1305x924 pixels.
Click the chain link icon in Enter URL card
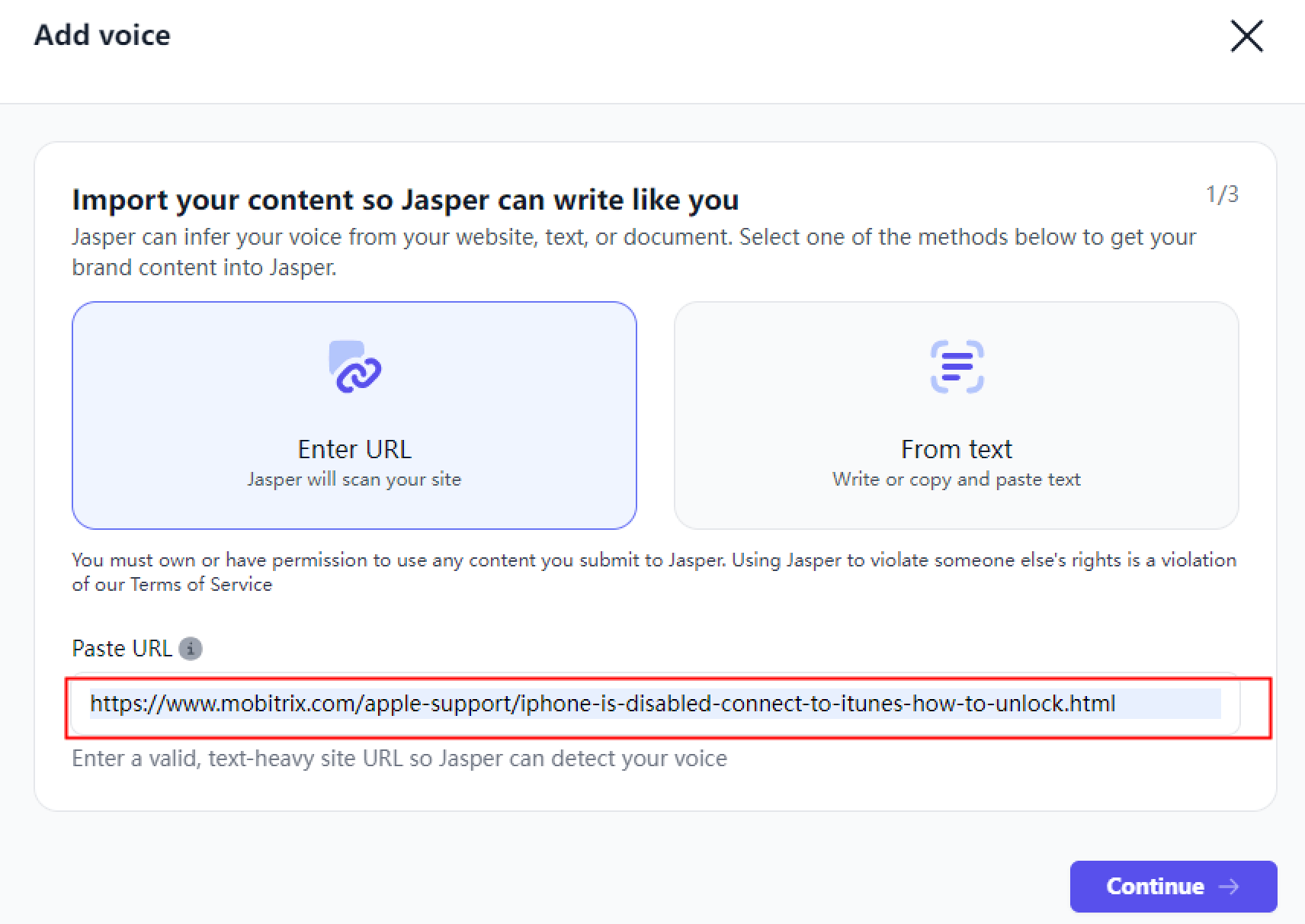[354, 367]
